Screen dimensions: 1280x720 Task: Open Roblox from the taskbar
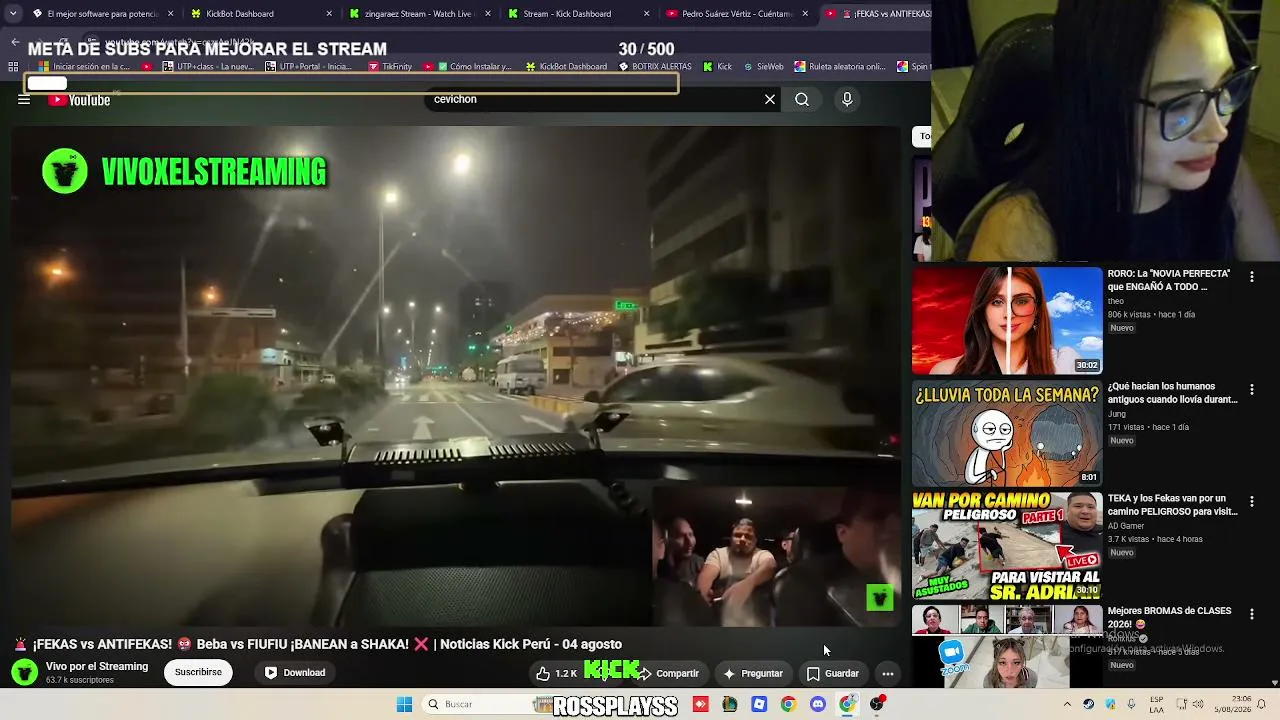pos(759,704)
